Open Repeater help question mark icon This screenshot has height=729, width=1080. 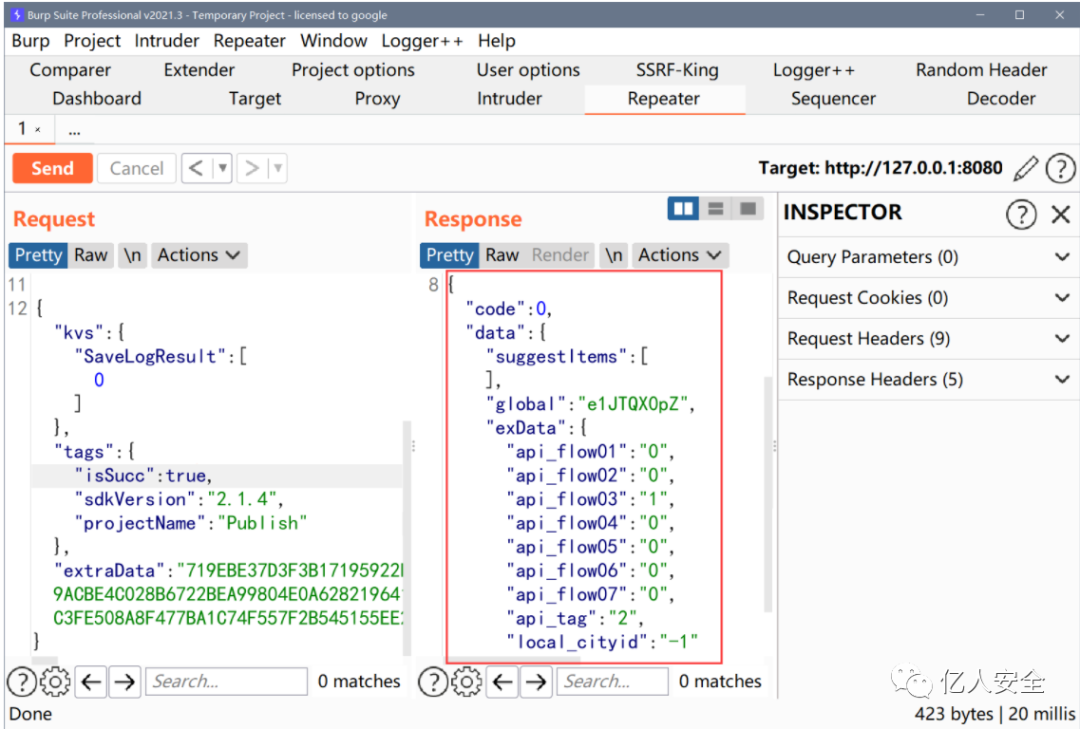coord(1060,168)
